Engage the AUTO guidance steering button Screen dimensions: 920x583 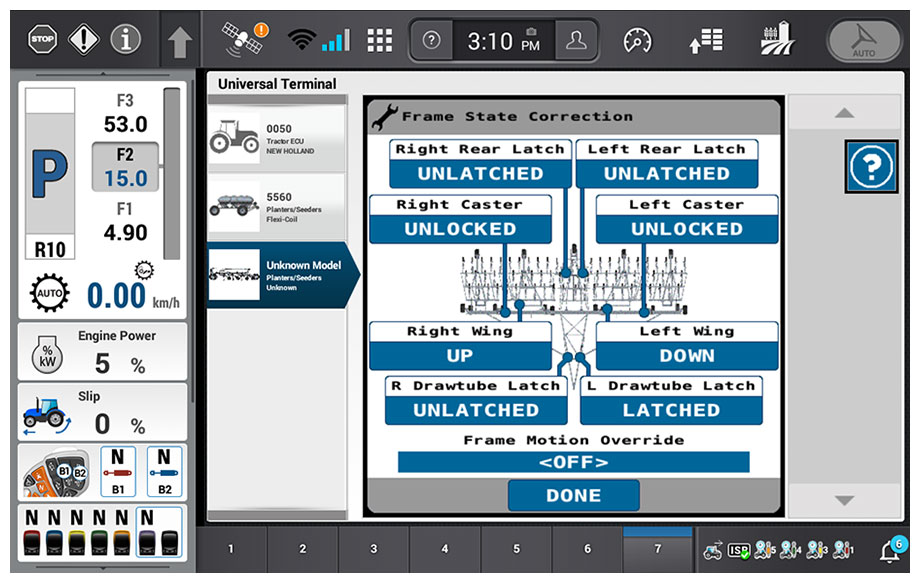(x=863, y=41)
